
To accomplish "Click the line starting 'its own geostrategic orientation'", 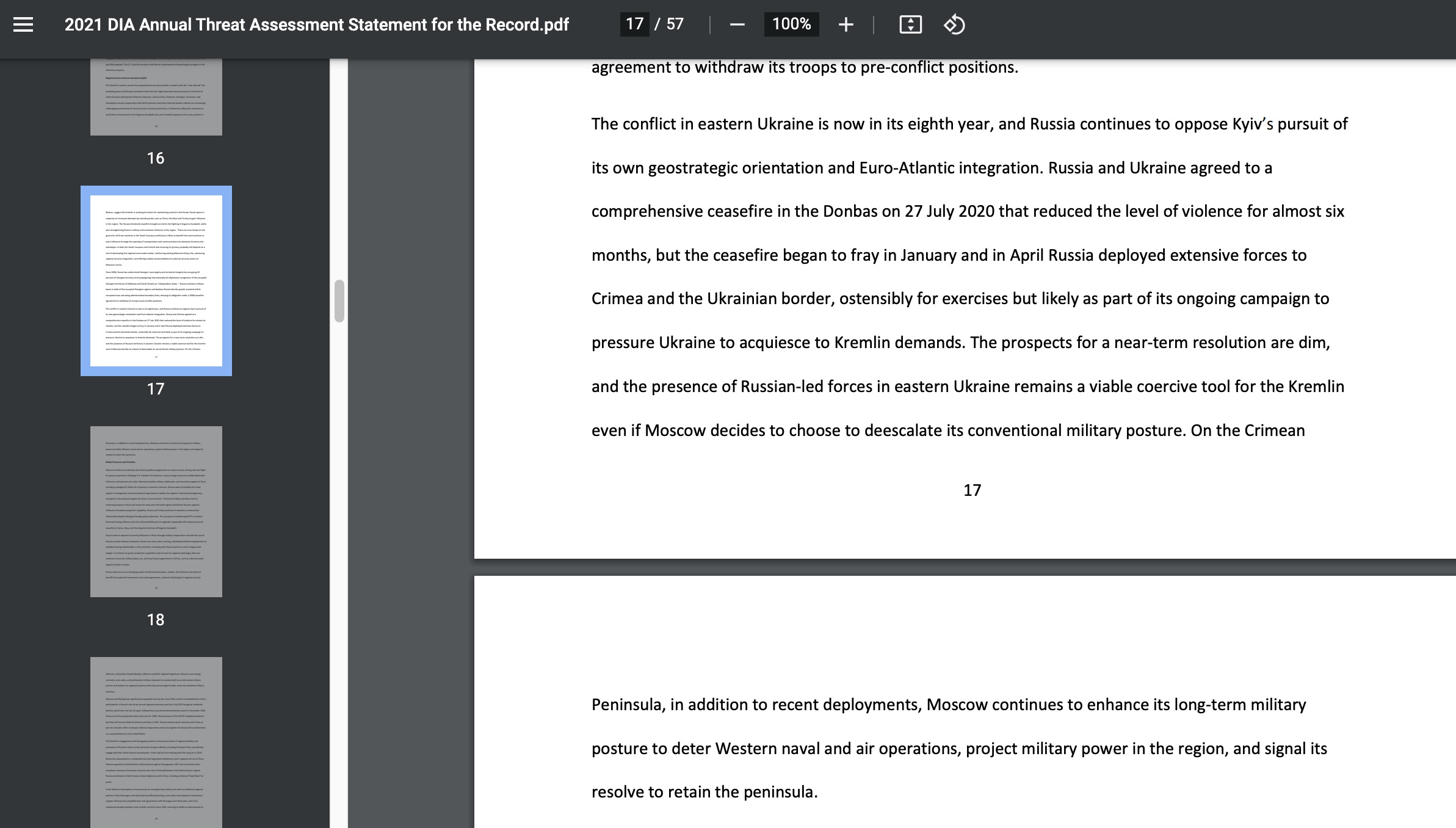I will [x=932, y=168].
